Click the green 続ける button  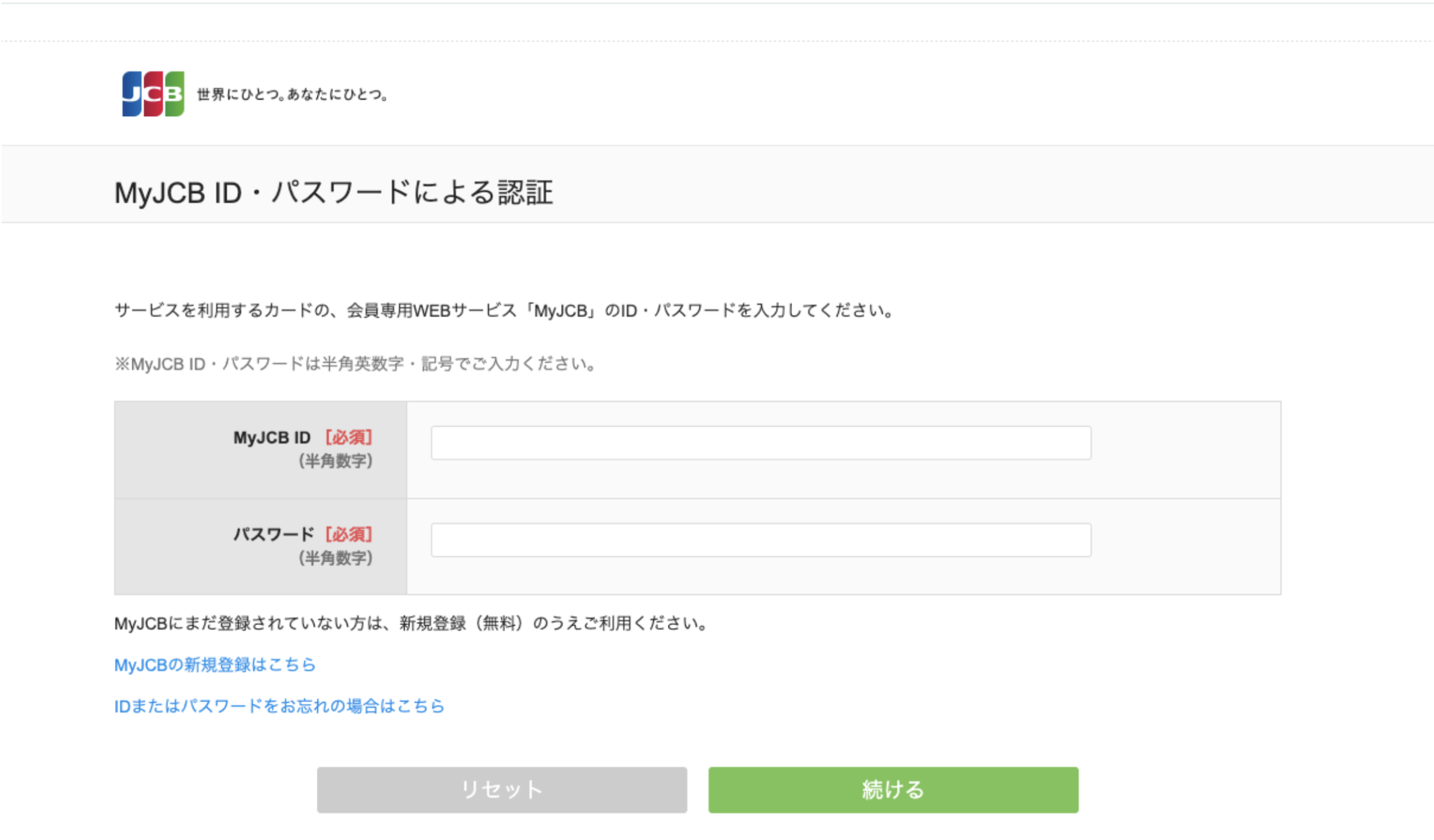[893, 790]
